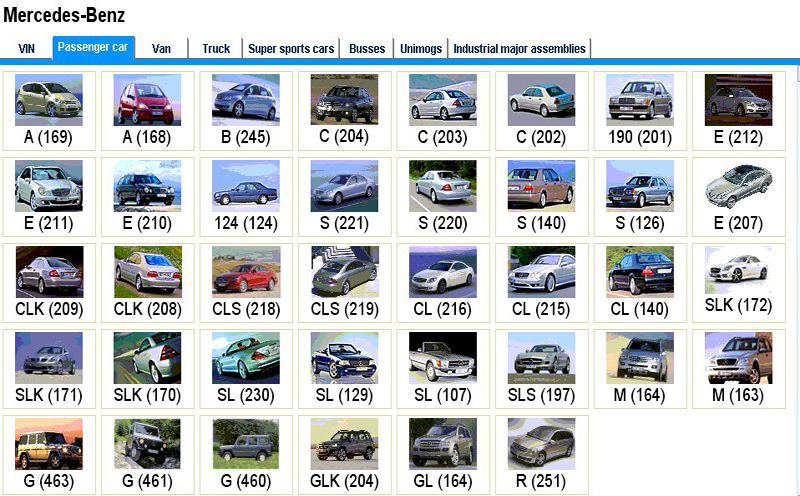Pick the G (460) model
The width and height of the screenshot is (800, 496).
pyautogui.click(x=246, y=455)
